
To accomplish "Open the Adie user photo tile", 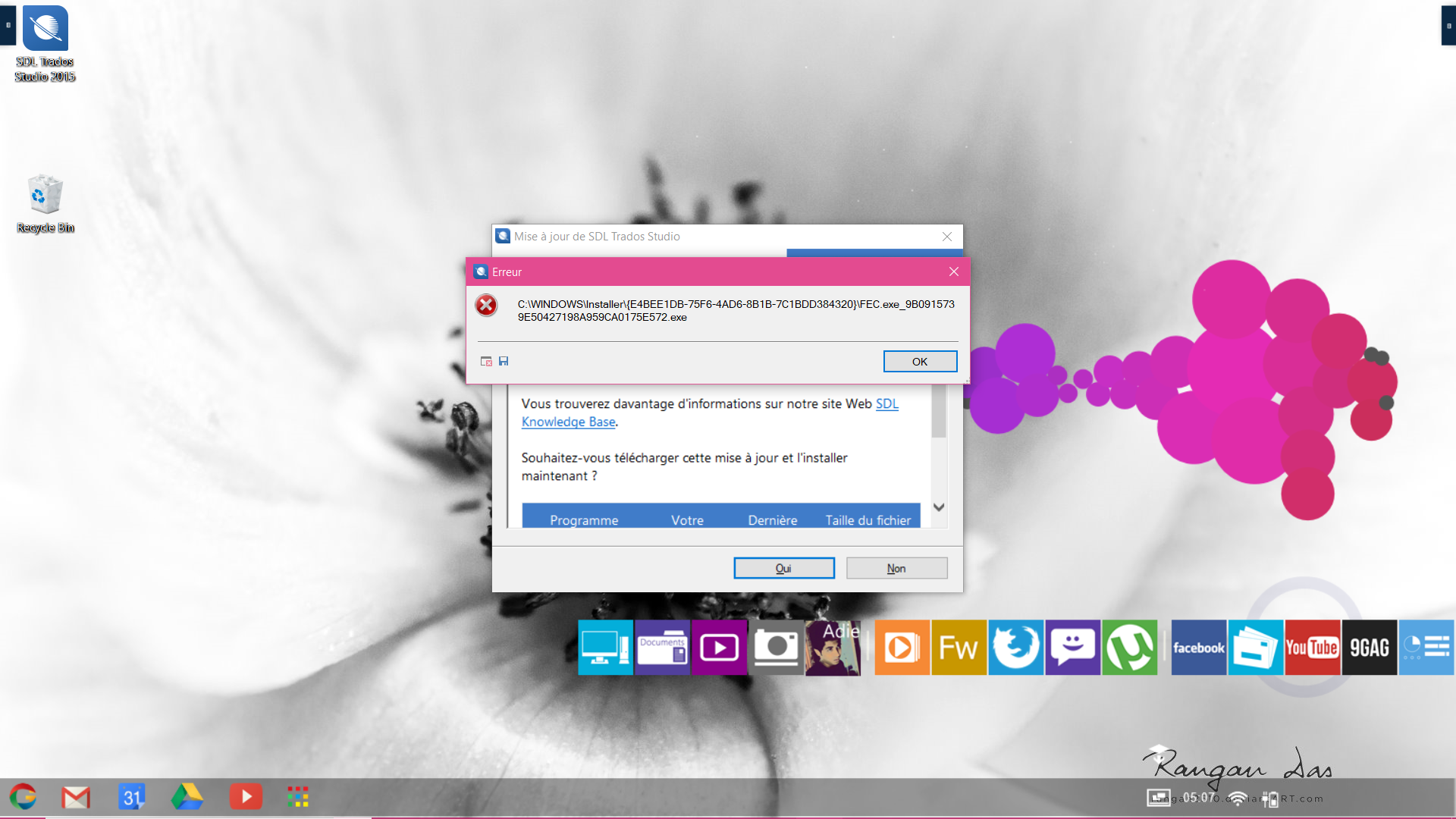I will (833, 648).
